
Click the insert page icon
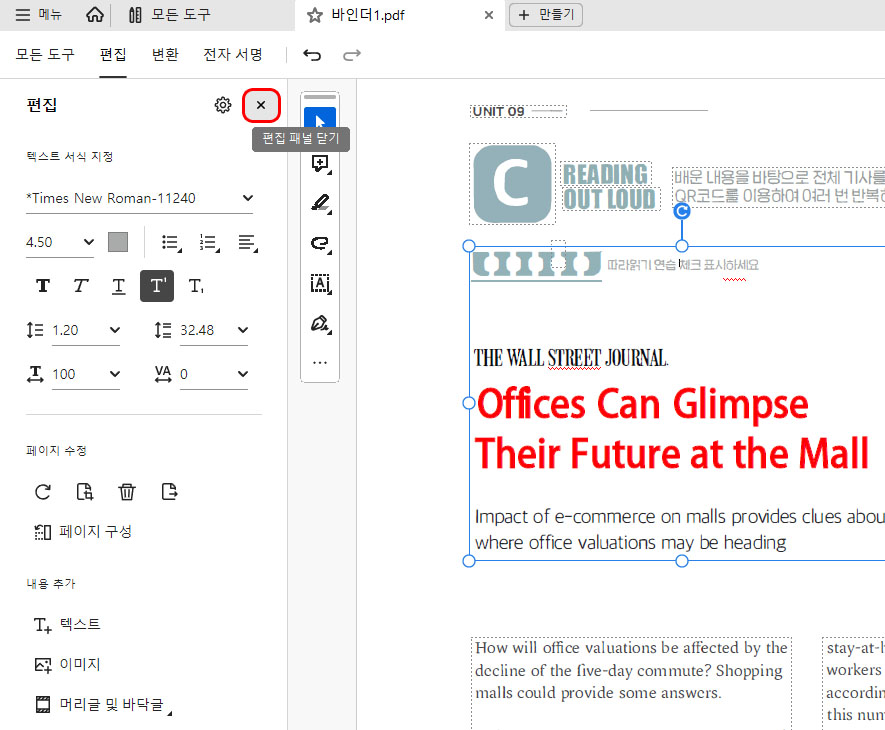(169, 492)
